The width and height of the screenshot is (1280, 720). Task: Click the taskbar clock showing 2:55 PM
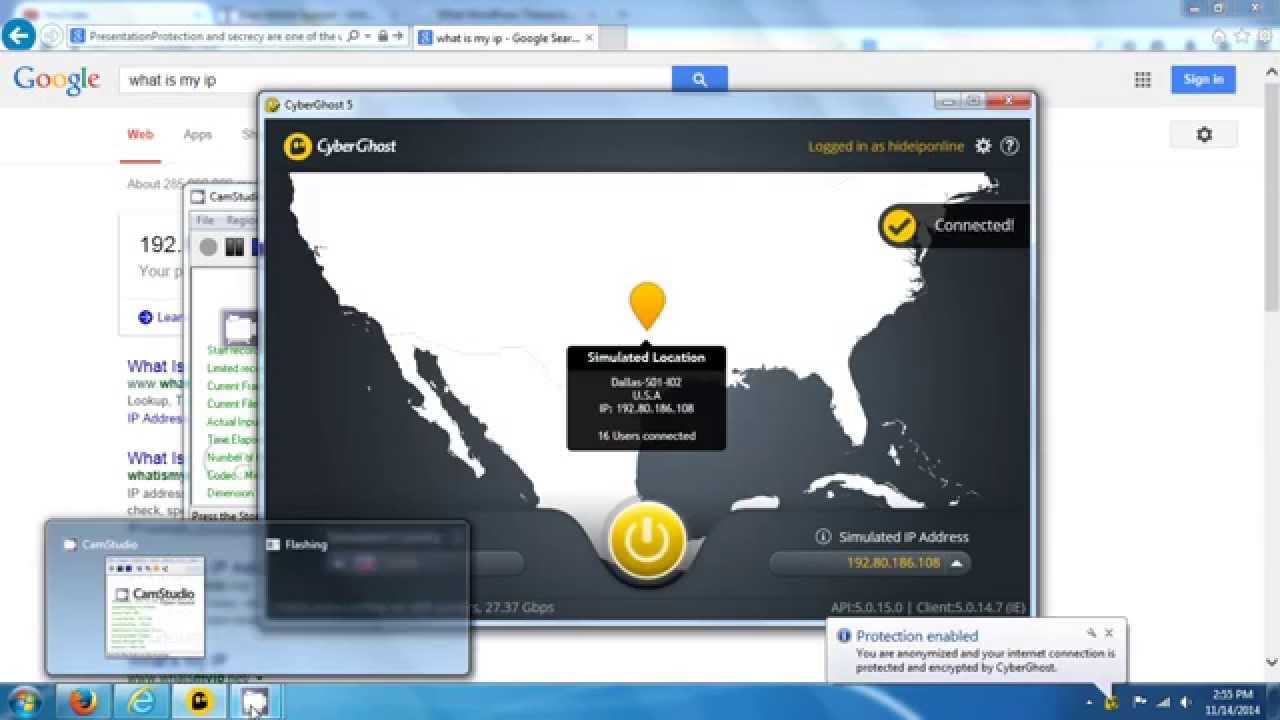(x=1232, y=702)
